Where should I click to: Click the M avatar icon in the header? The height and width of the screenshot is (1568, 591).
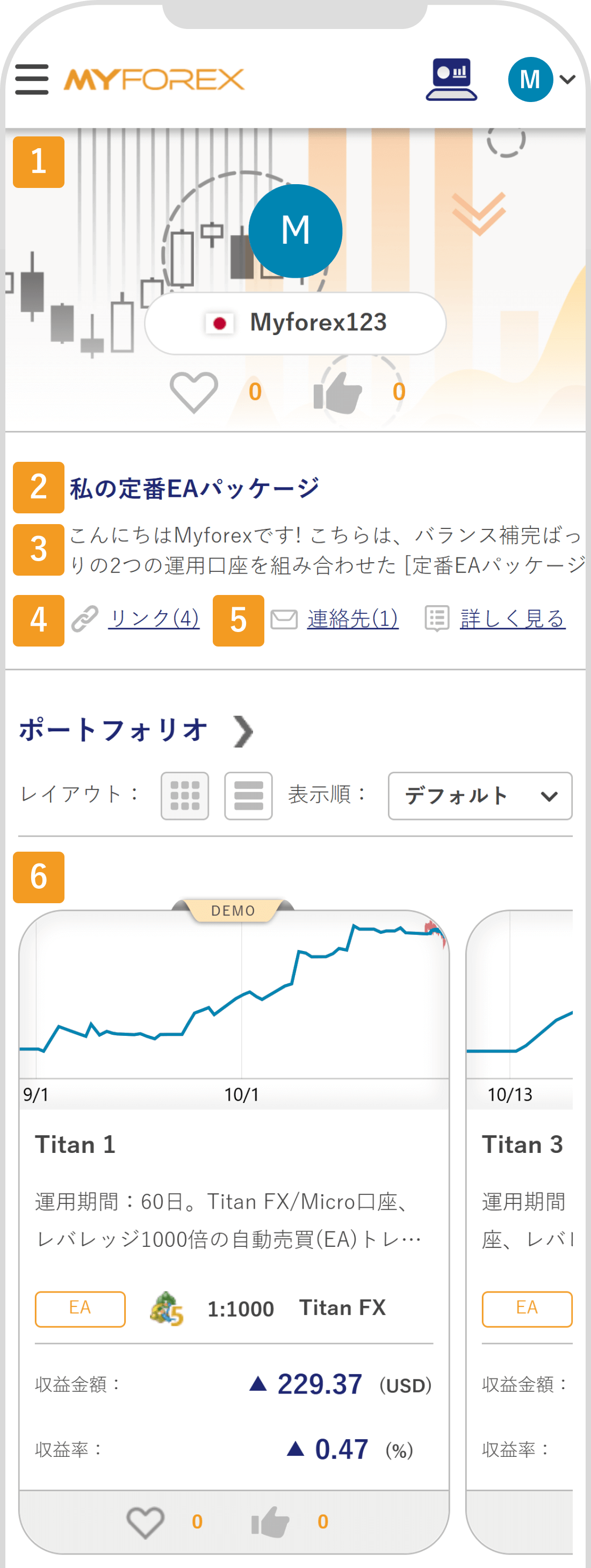tap(529, 78)
